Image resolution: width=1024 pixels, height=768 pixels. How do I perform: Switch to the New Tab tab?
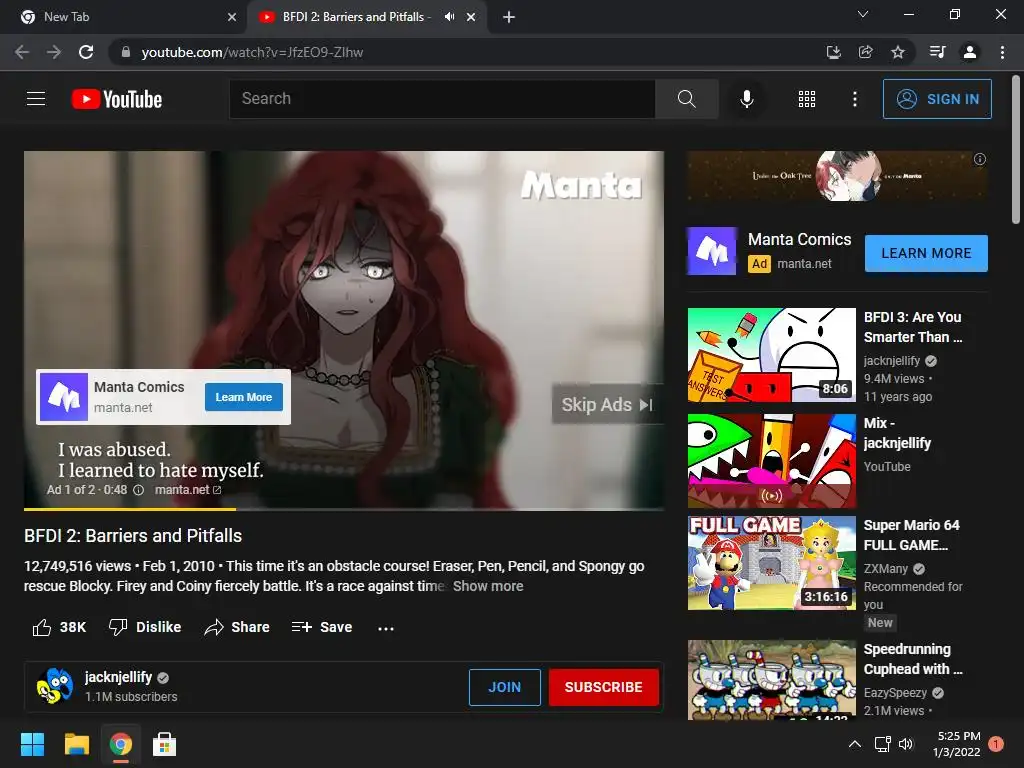pos(123,17)
